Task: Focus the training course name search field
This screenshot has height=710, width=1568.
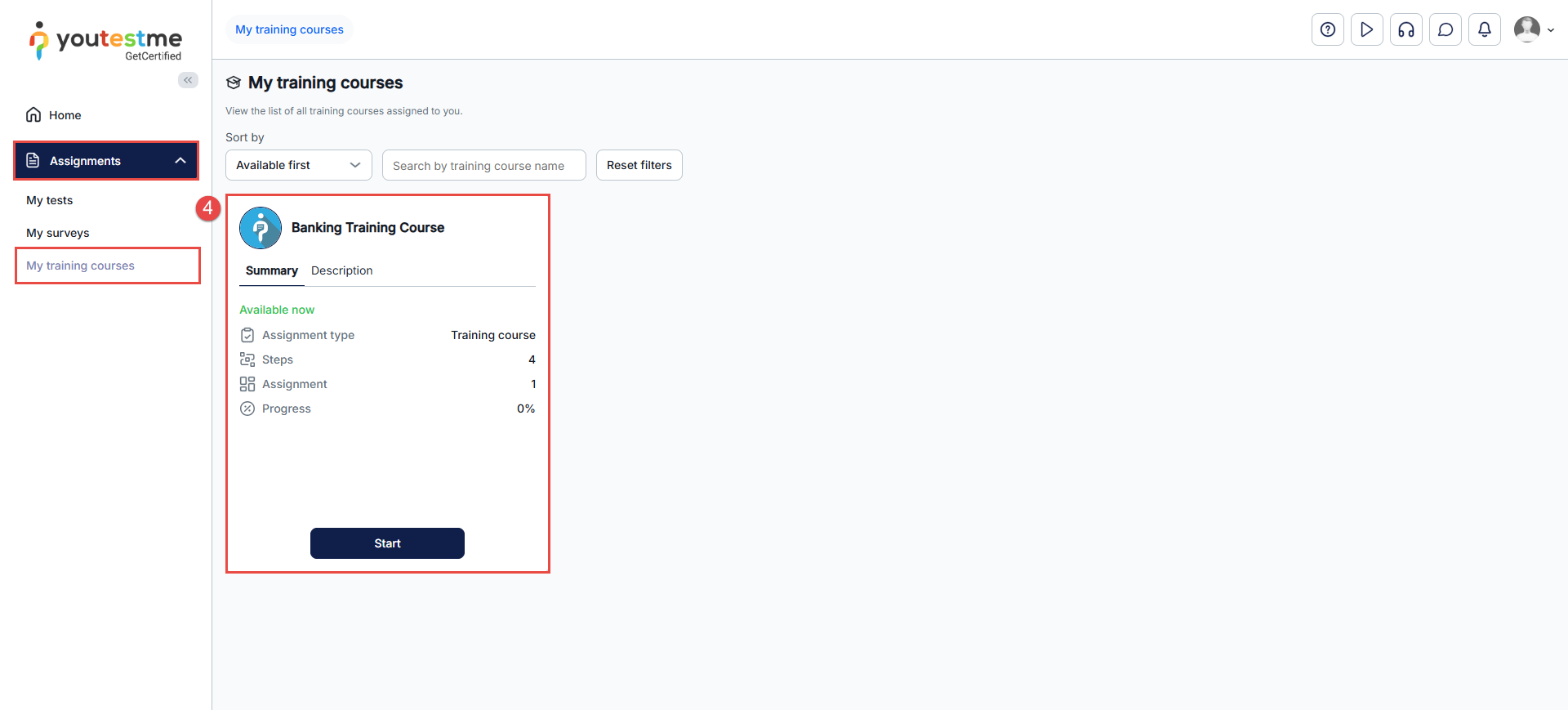Action: tap(483, 166)
